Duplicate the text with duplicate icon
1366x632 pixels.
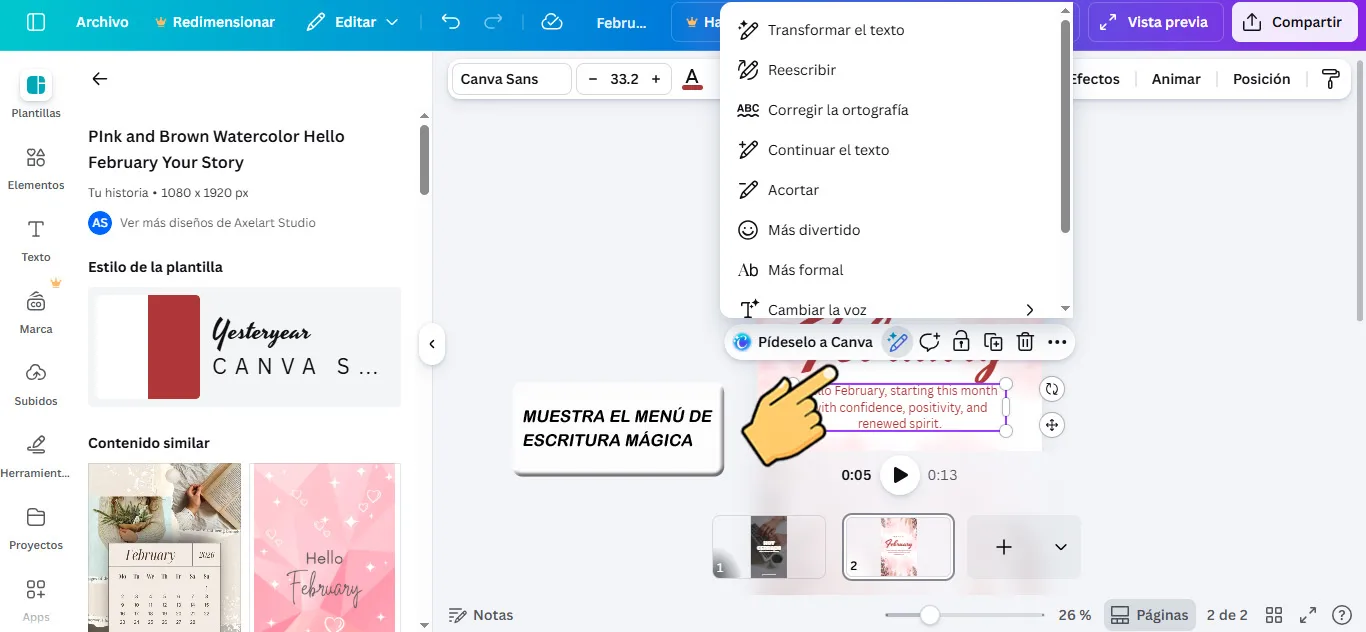[993, 341]
